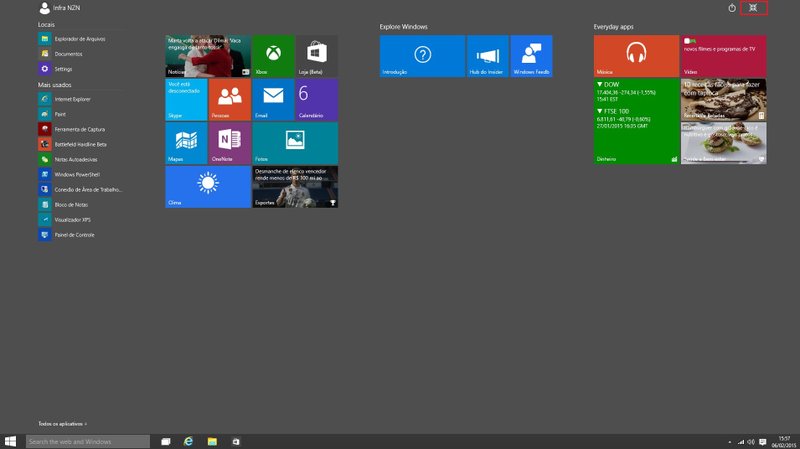Open File Explorer from the taskbar
Image resolution: width=800 pixels, height=449 pixels.
coord(212,441)
